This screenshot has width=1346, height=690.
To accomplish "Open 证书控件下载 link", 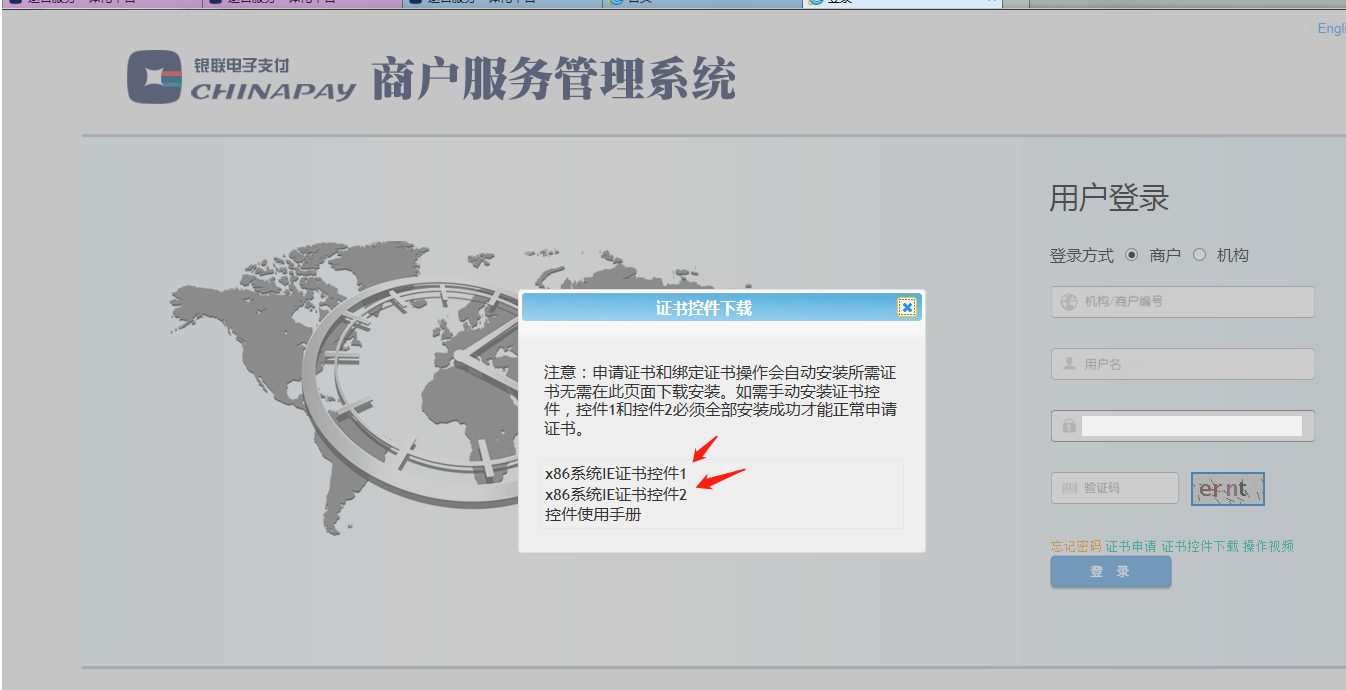I will tap(1200, 546).
